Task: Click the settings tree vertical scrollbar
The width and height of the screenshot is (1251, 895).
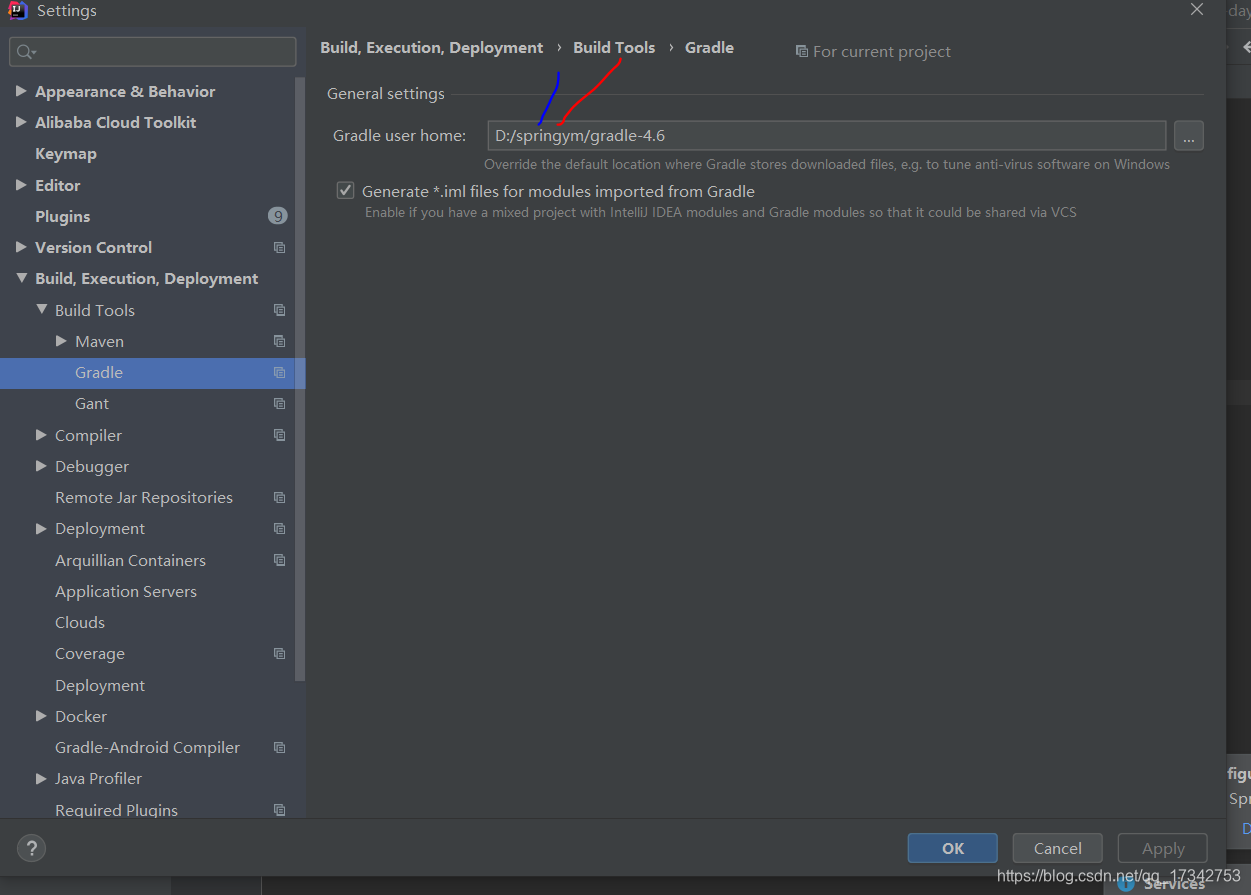Action: [300, 380]
